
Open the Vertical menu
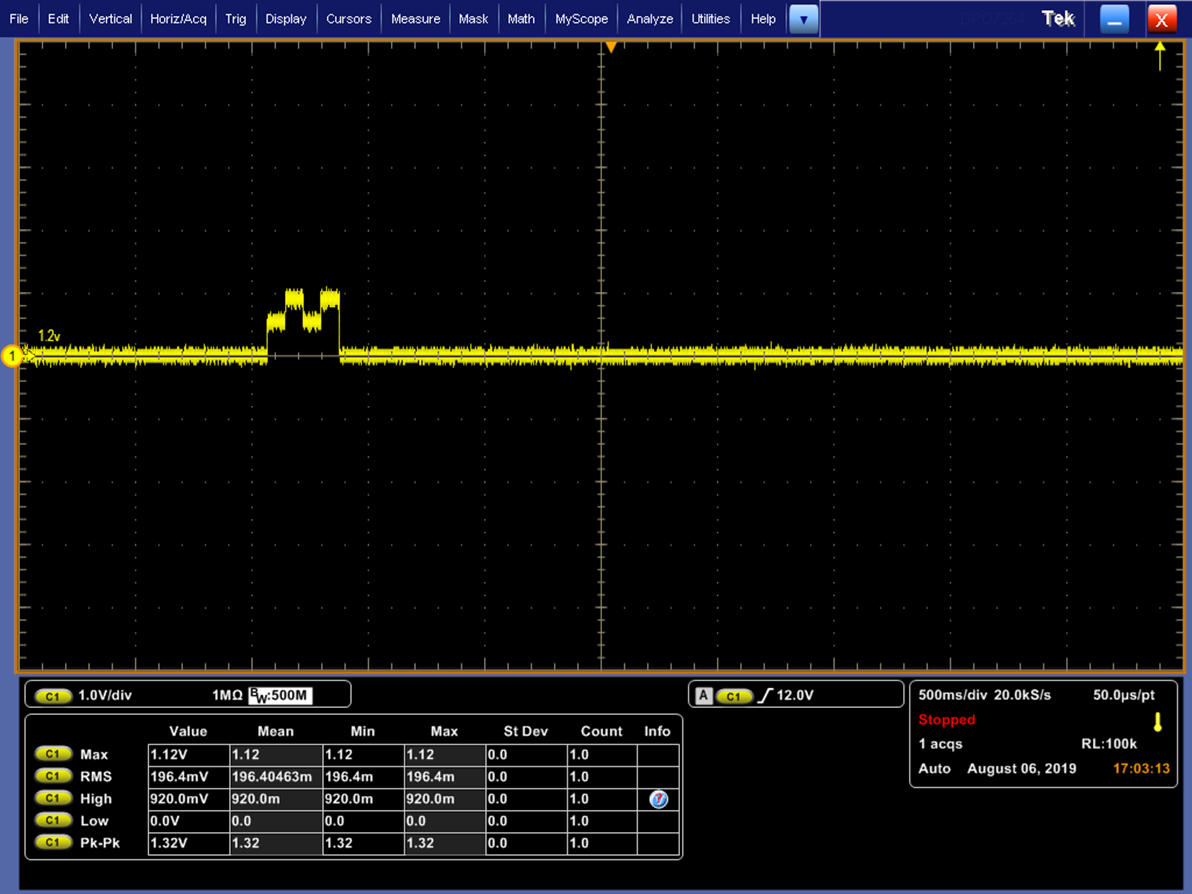pos(110,19)
